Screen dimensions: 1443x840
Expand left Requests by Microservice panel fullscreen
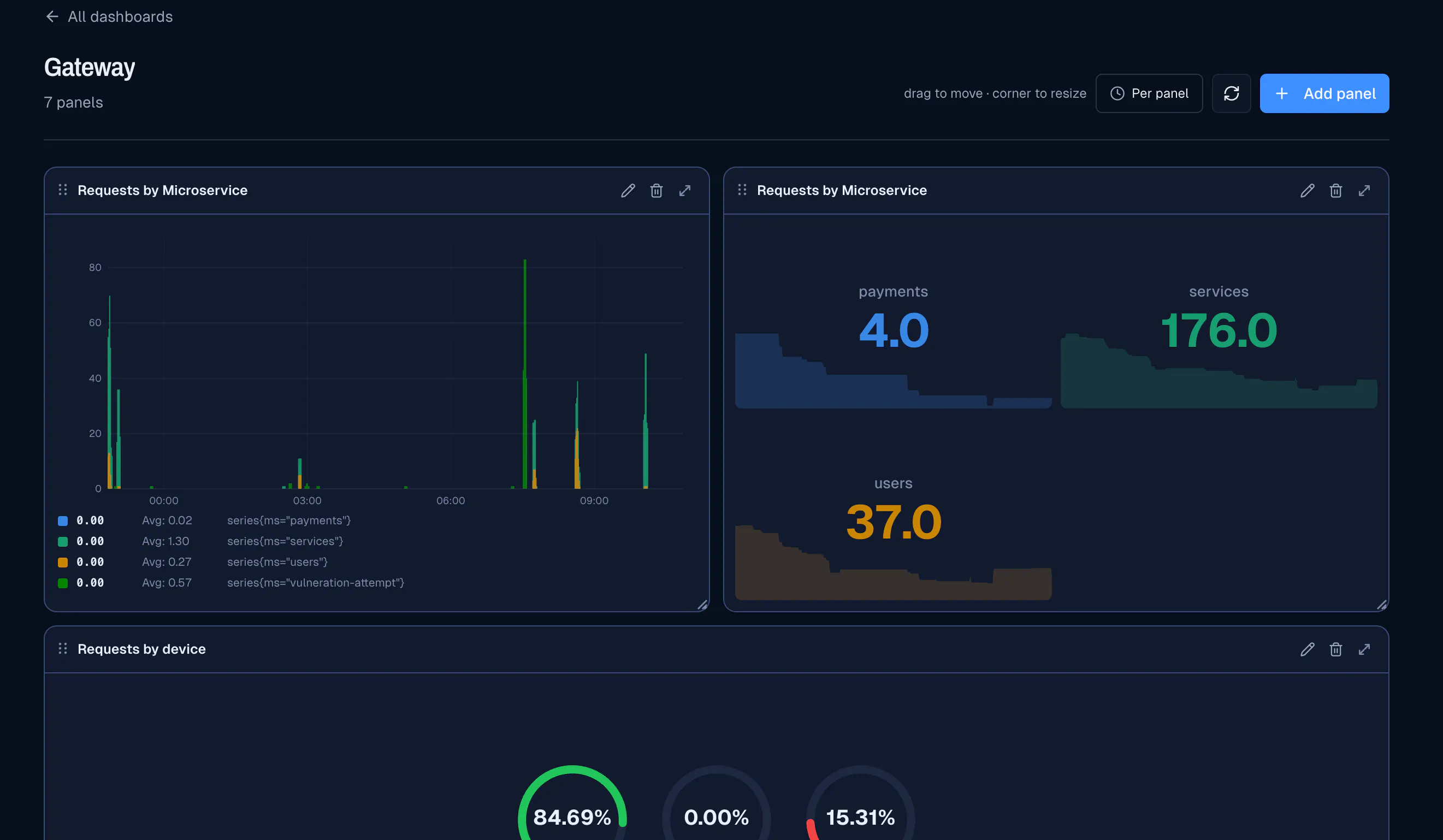685,191
